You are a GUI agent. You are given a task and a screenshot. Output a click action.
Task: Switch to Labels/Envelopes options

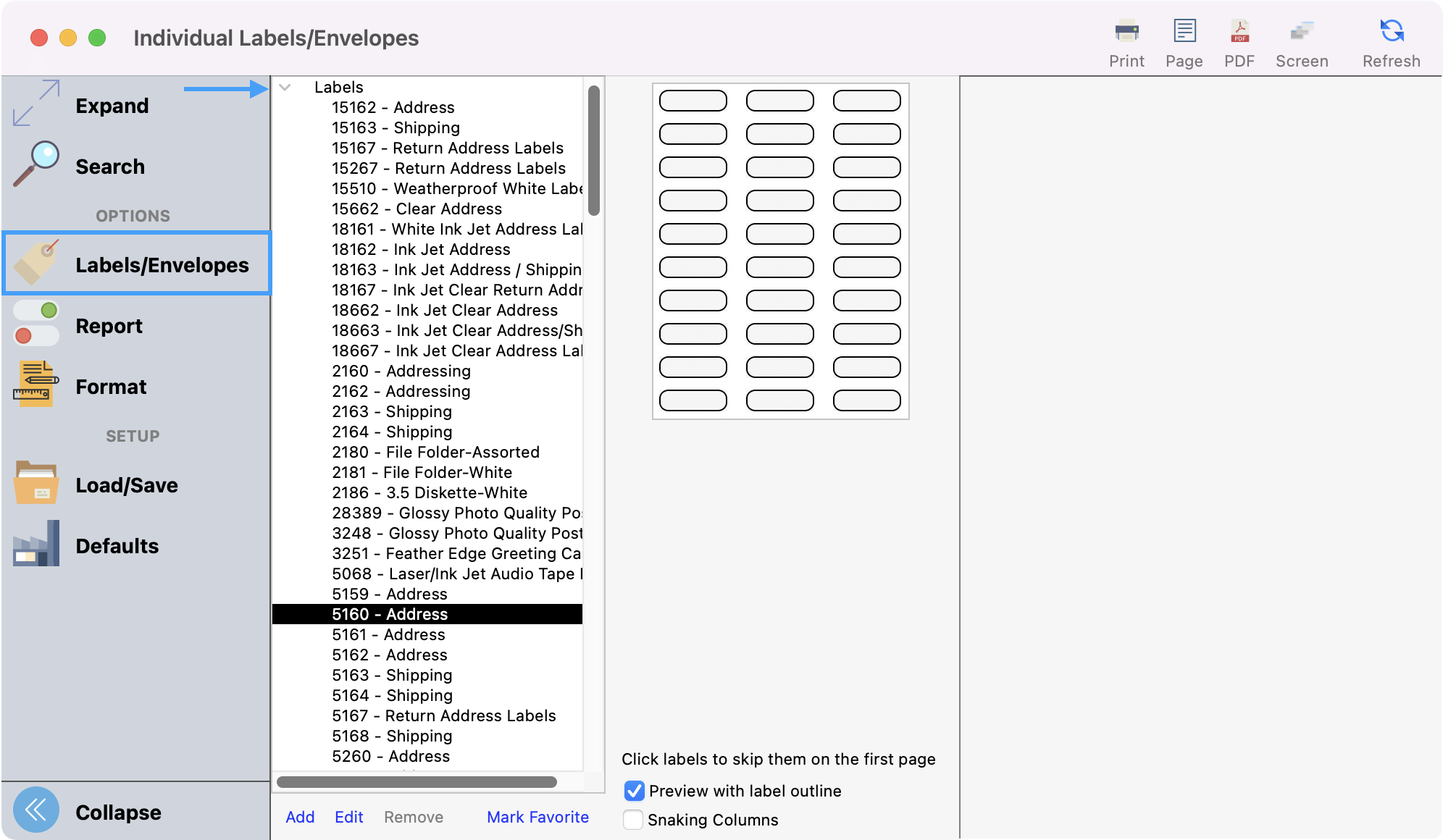point(160,264)
